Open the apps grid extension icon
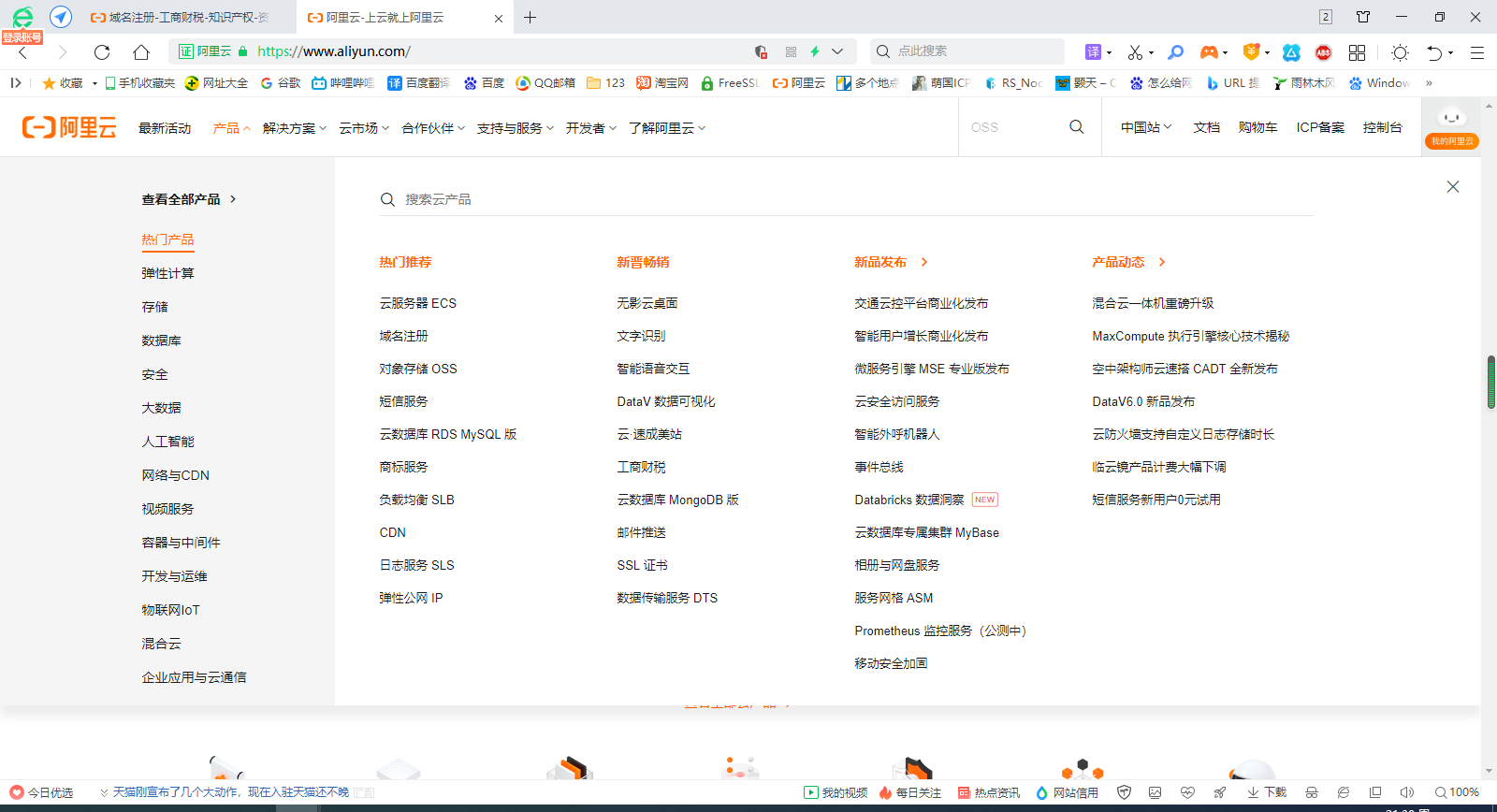Image resolution: width=1497 pixels, height=812 pixels. coord(1357,52)
